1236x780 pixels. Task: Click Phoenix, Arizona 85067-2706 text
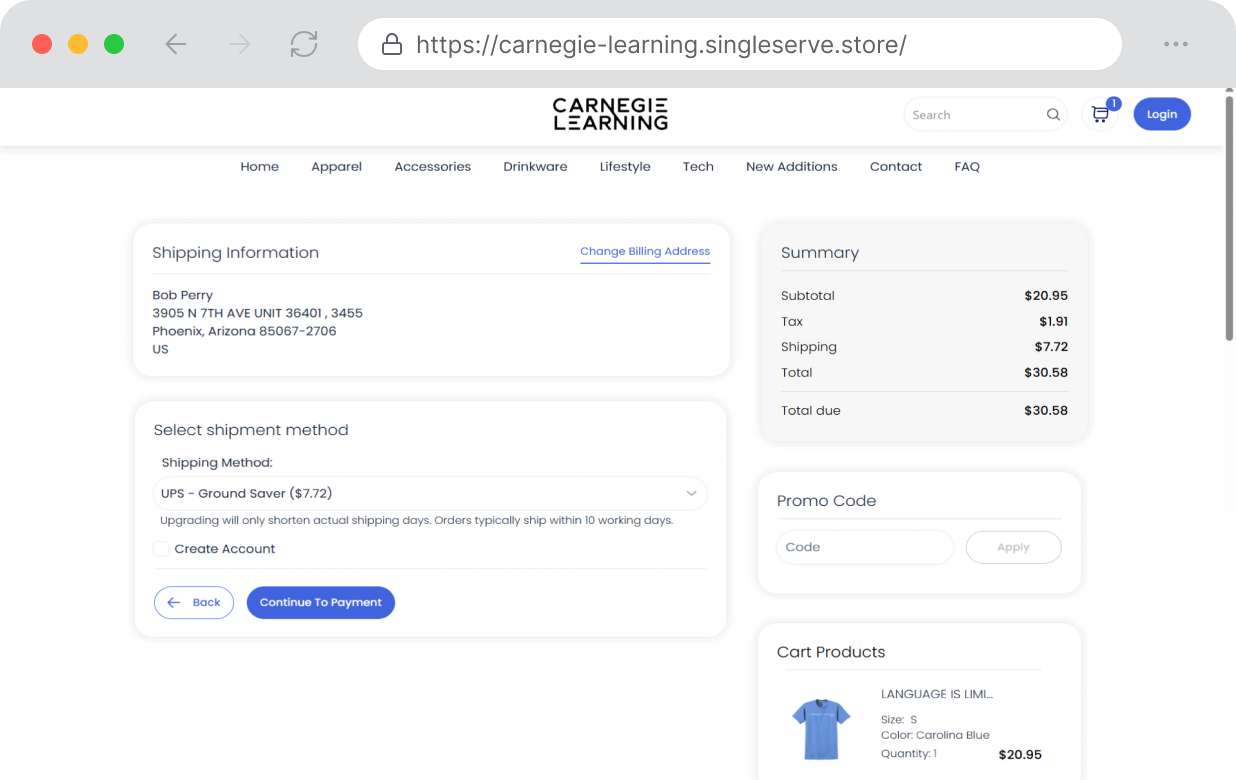point(244,331)
